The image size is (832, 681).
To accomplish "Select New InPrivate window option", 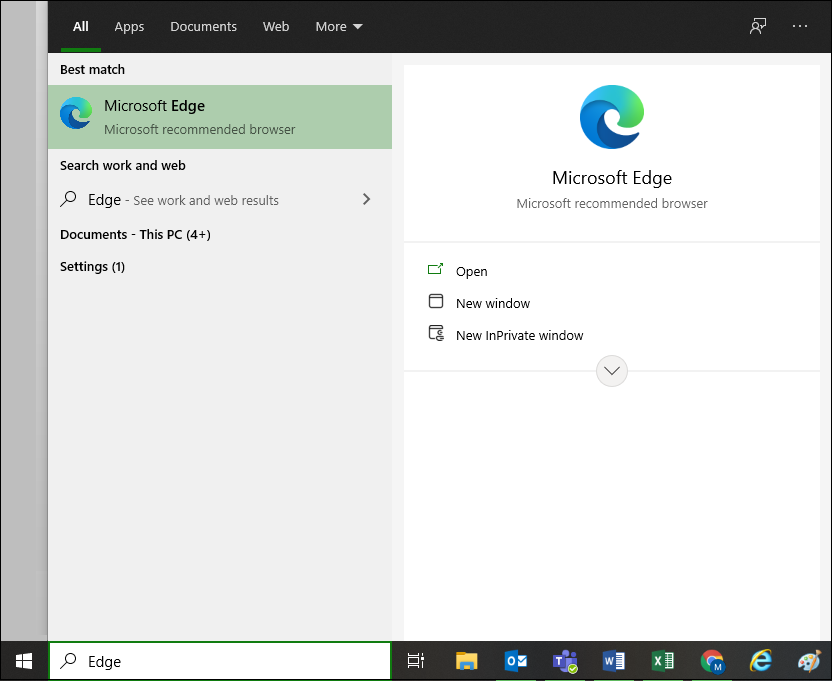I will (x=519, y=335).
